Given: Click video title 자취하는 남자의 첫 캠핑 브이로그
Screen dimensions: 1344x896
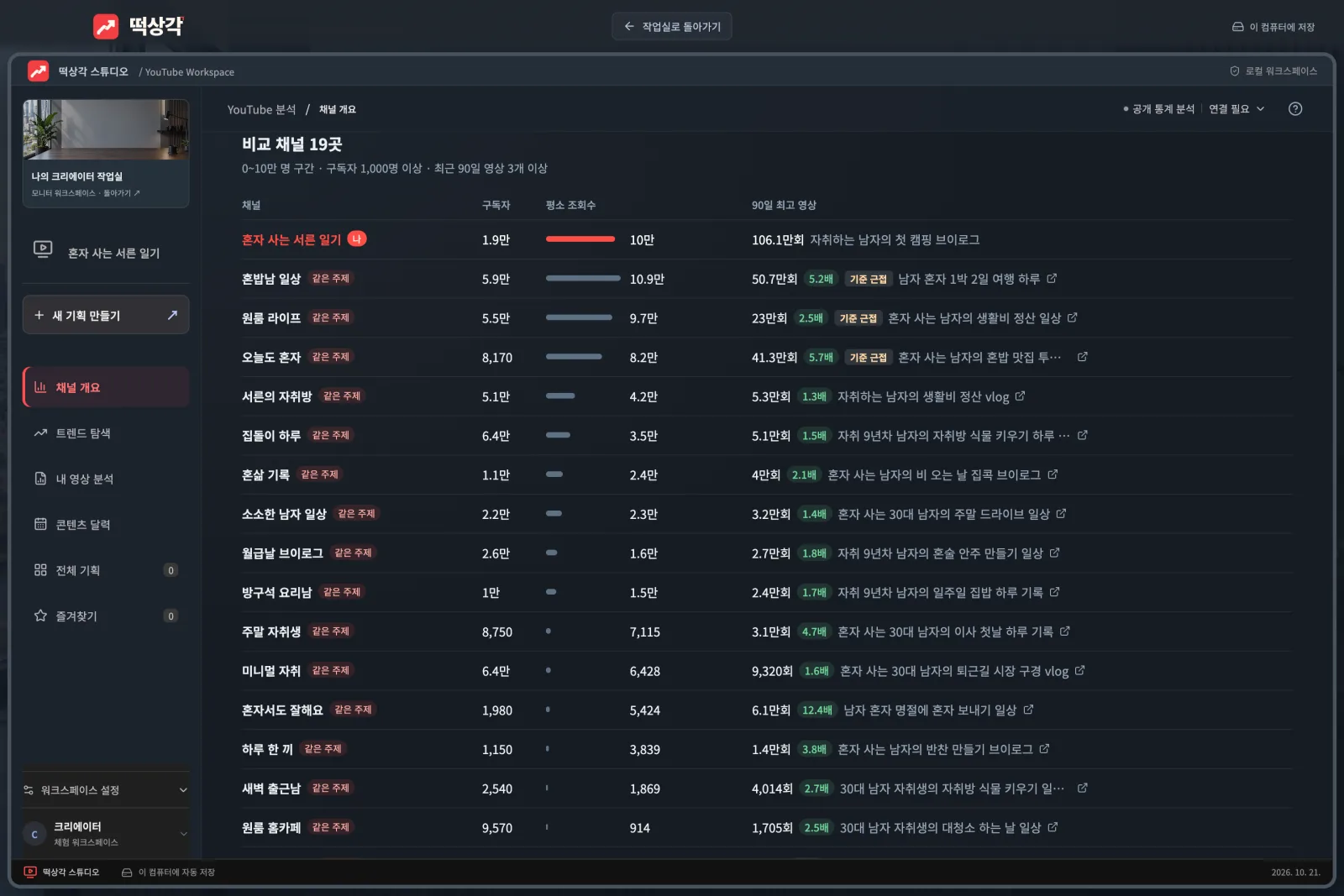Looking at the screenshot, I should tap(895, 239).
